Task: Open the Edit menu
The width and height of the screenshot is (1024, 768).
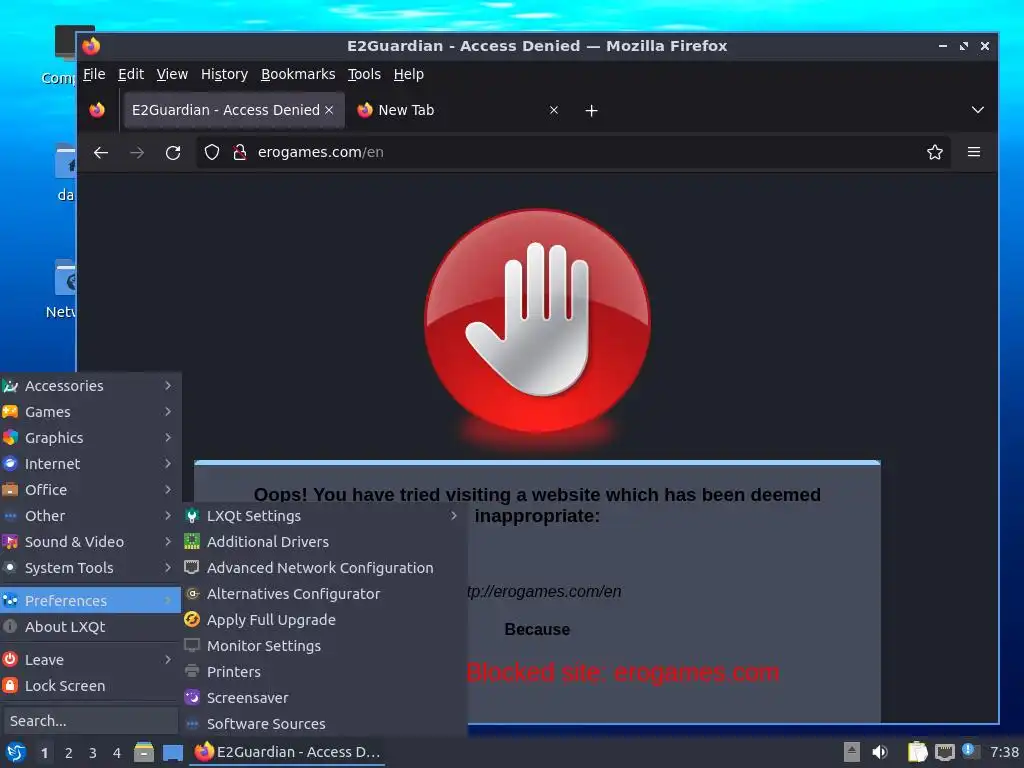Action: click(131, 74)
